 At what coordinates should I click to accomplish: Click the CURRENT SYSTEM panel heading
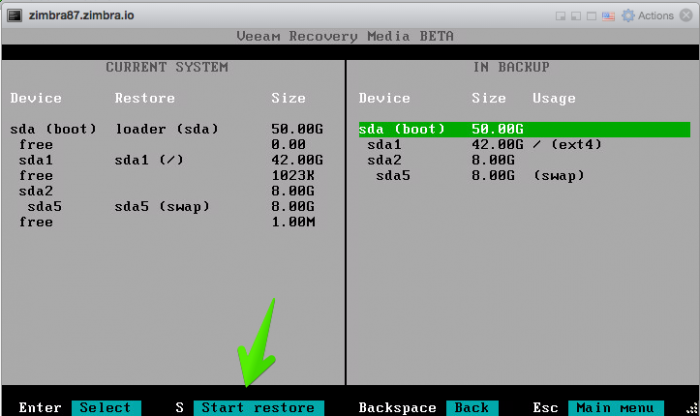coord(167,67)
